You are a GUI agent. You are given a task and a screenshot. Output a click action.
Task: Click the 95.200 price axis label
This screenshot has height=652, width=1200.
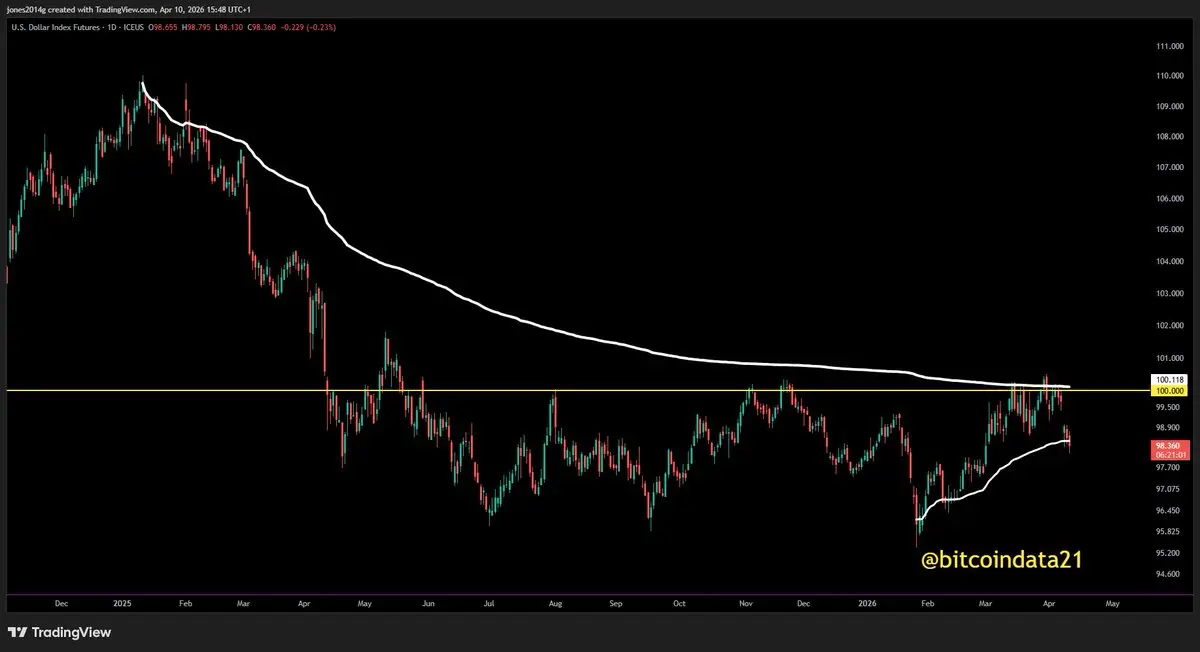[1168, 553]
